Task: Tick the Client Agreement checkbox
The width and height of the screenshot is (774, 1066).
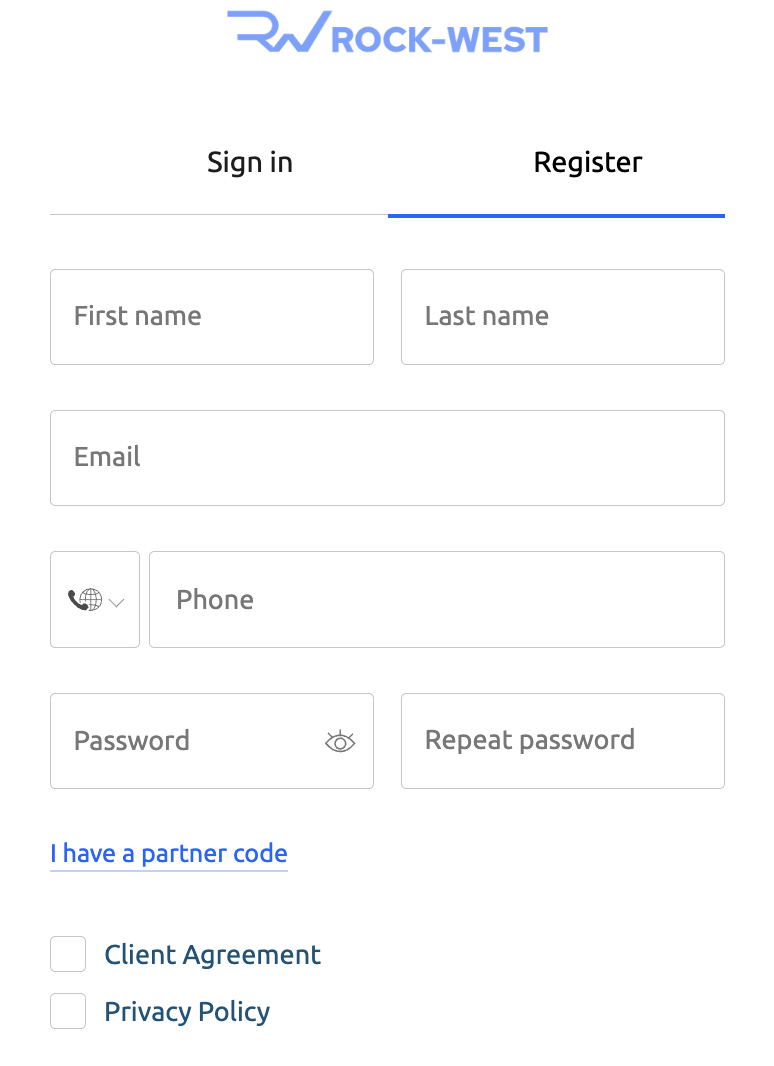Action: click(68, 954)
